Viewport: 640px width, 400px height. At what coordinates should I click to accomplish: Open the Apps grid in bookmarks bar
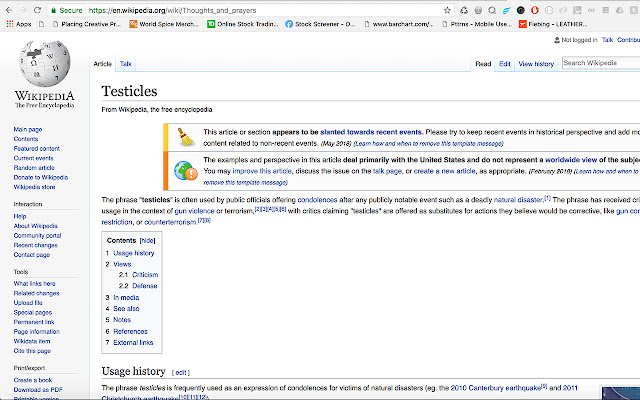point(19,24)
